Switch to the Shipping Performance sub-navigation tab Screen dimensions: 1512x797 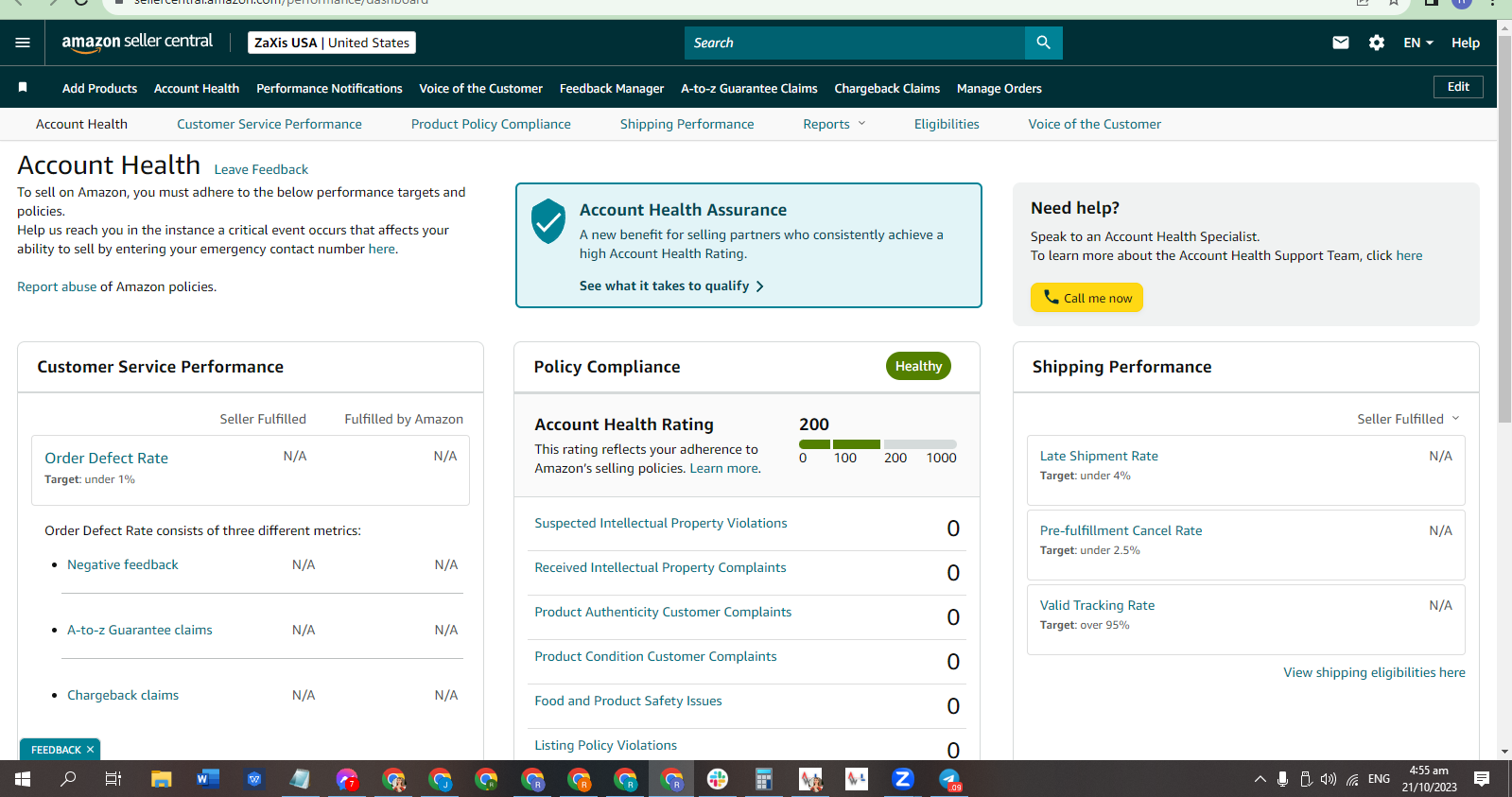687,124
